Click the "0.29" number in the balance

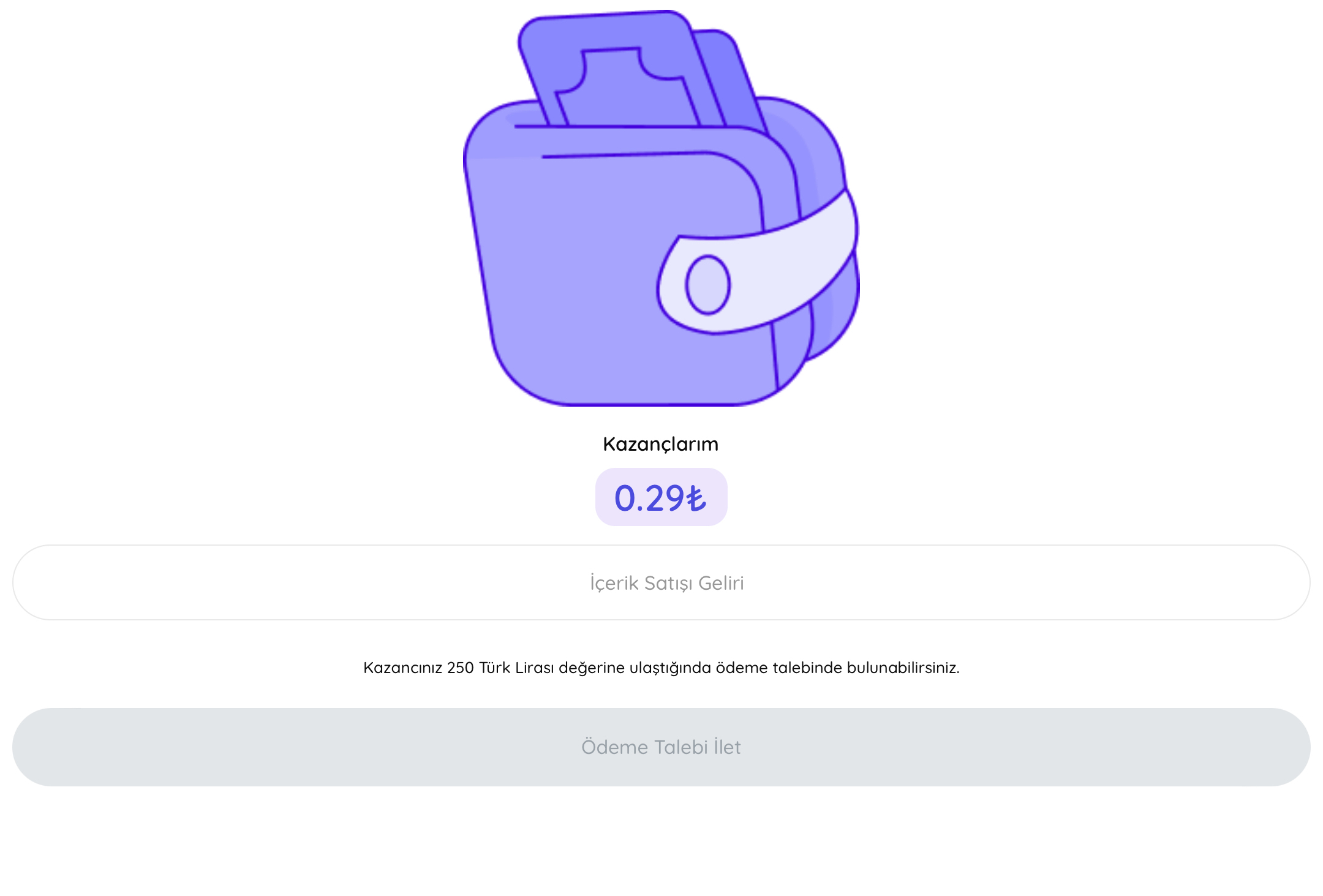649,498
